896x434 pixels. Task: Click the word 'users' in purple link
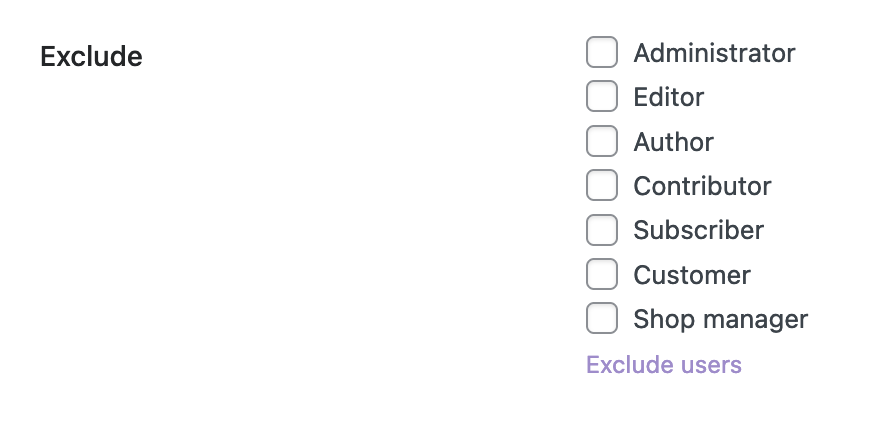click(x=711, y=364)
